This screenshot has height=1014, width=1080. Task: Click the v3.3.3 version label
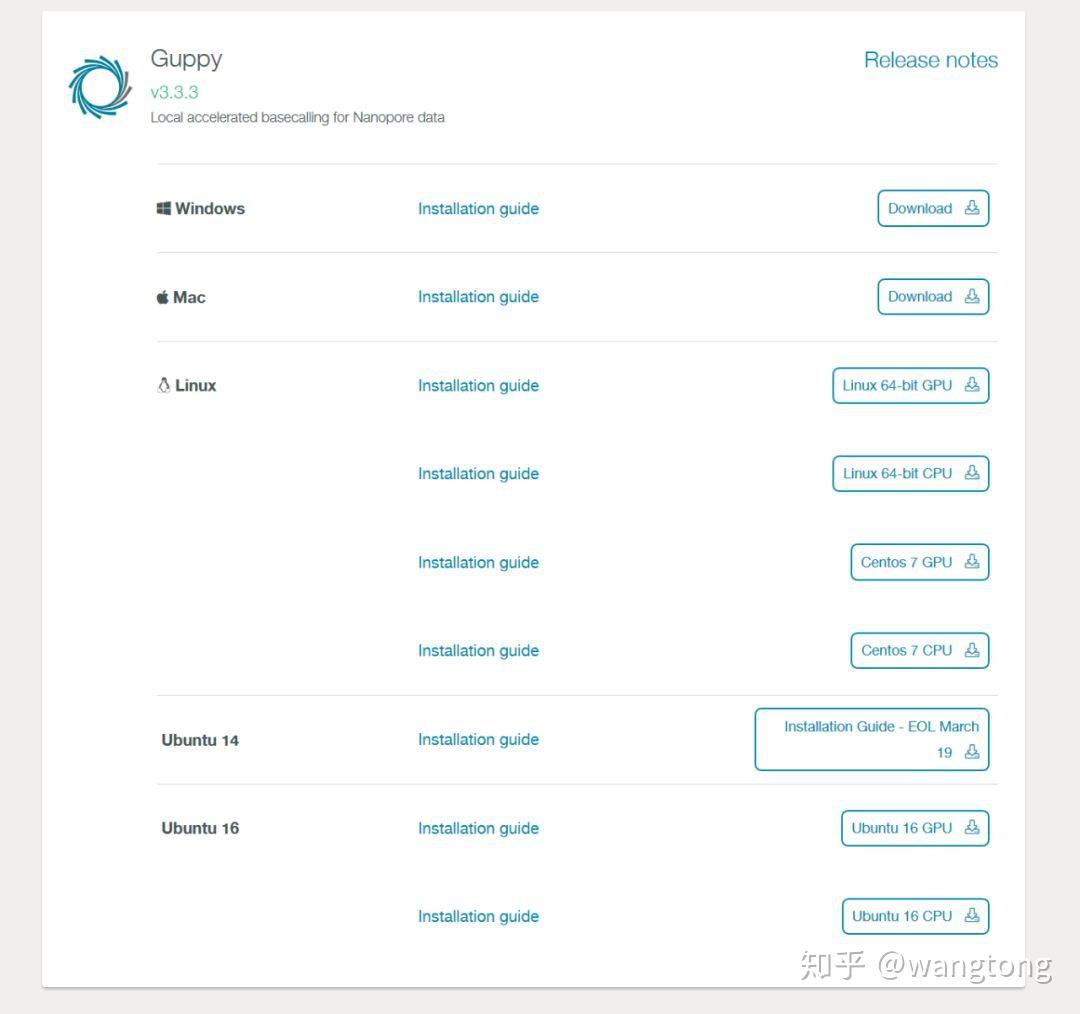pos(171,92)
